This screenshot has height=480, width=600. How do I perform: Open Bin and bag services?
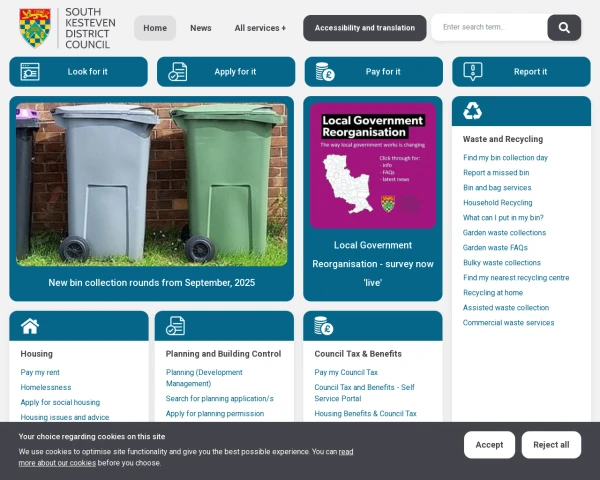coord(497,188)
